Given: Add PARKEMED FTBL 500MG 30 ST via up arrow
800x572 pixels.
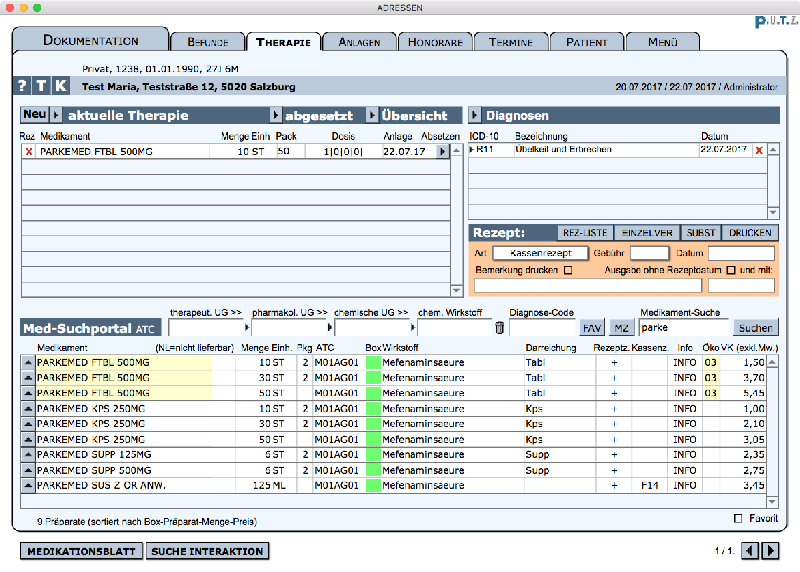Looking at the screenshot, I should (28, 378).
